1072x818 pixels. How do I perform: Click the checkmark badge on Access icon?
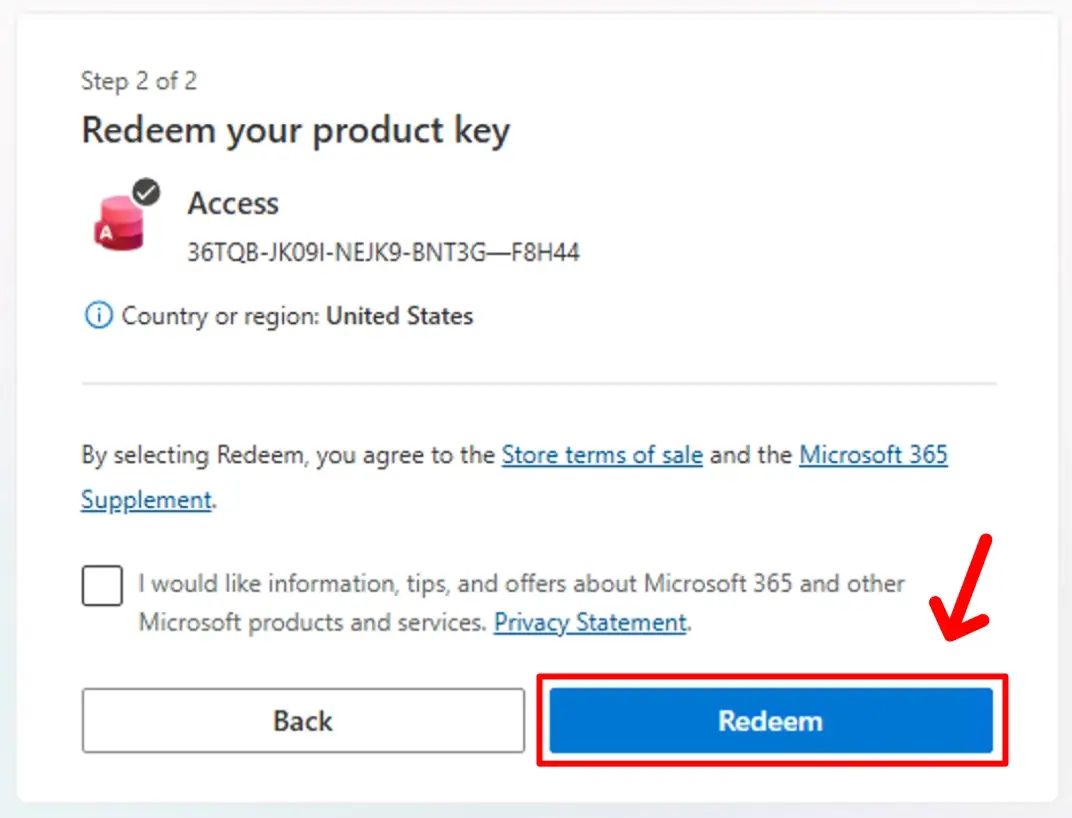click(x=146, y=192)
